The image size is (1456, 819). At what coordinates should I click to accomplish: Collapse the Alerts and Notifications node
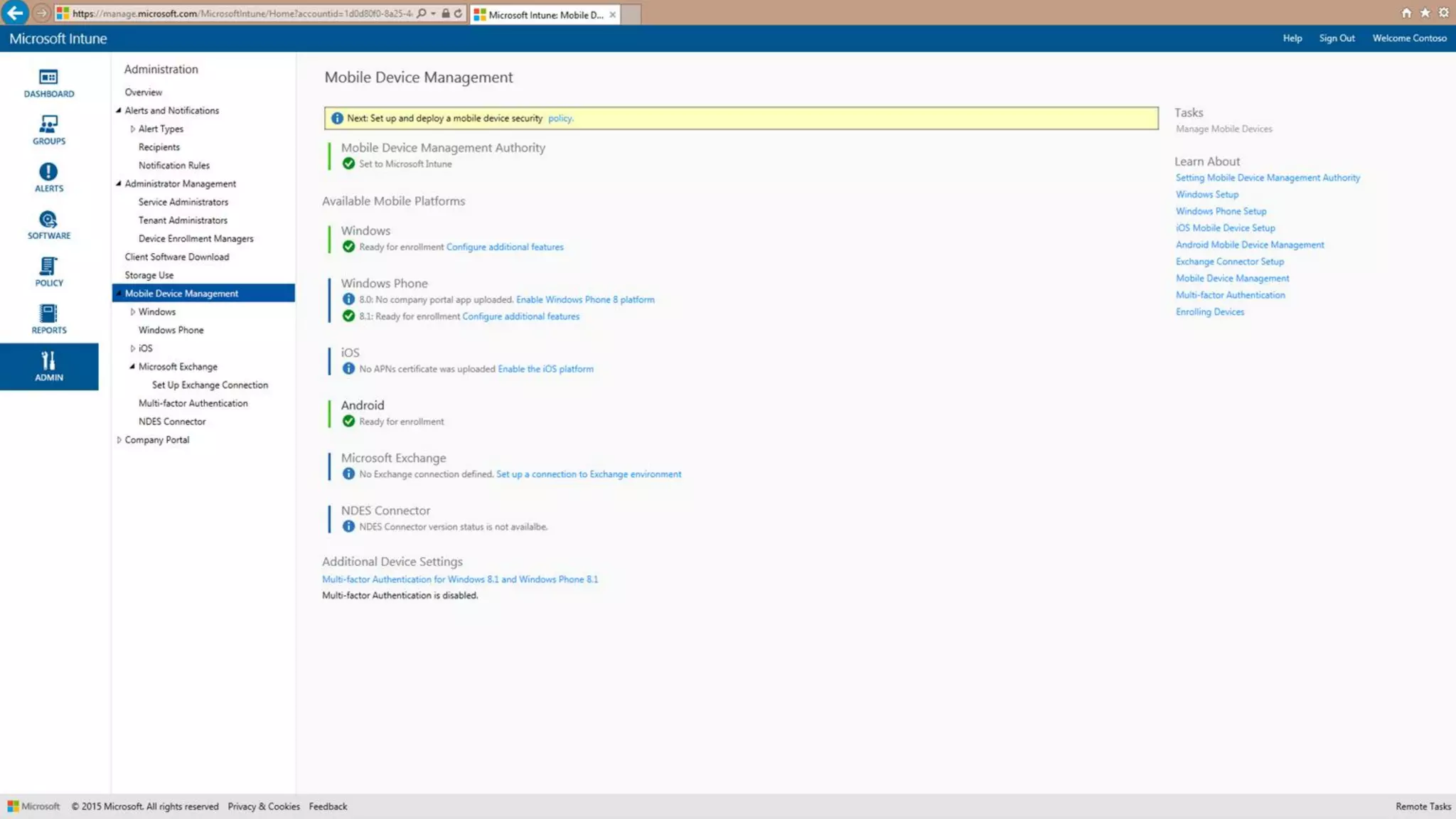(x=119, y=110)
